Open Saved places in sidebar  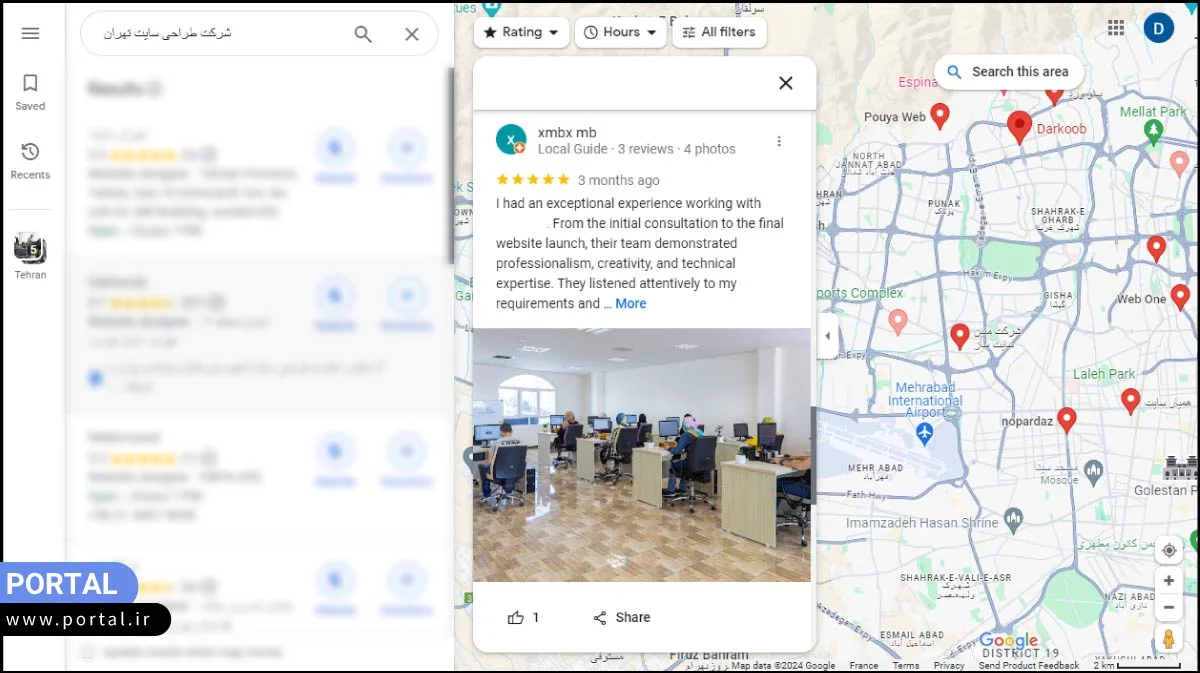click(x=30, y=91)
